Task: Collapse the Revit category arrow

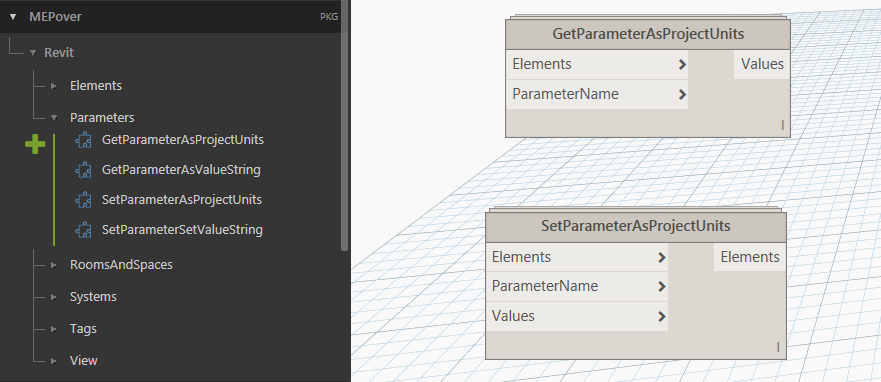Action: (33, 53)
